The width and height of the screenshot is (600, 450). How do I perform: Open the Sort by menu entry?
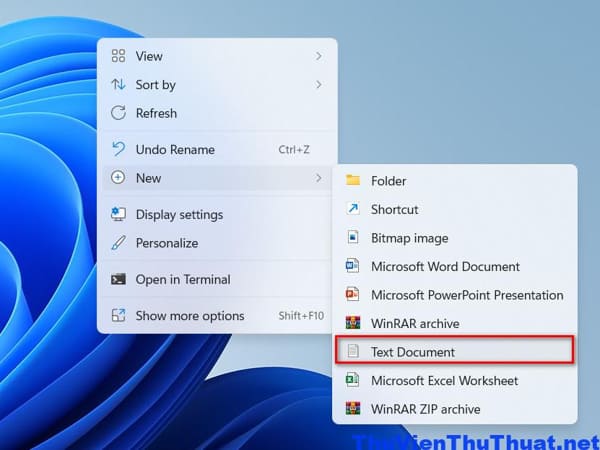click(x=217, y=85)
